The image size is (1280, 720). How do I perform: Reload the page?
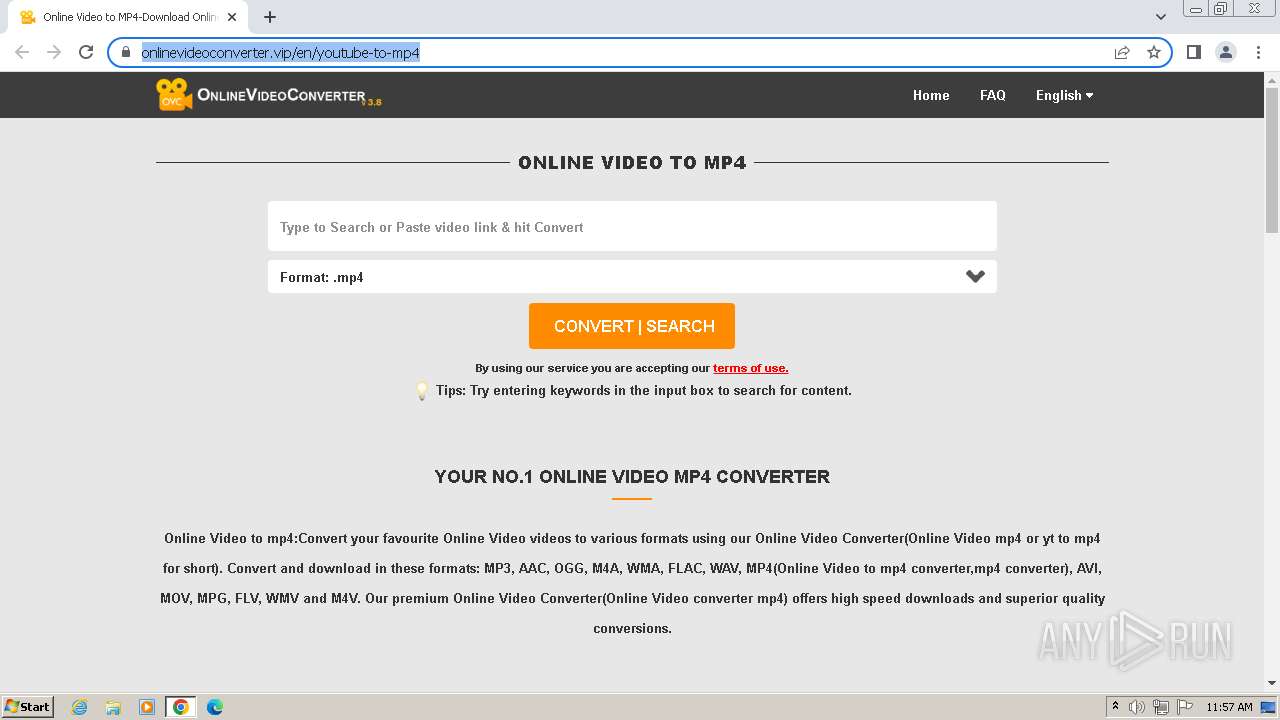click(86, 52)
